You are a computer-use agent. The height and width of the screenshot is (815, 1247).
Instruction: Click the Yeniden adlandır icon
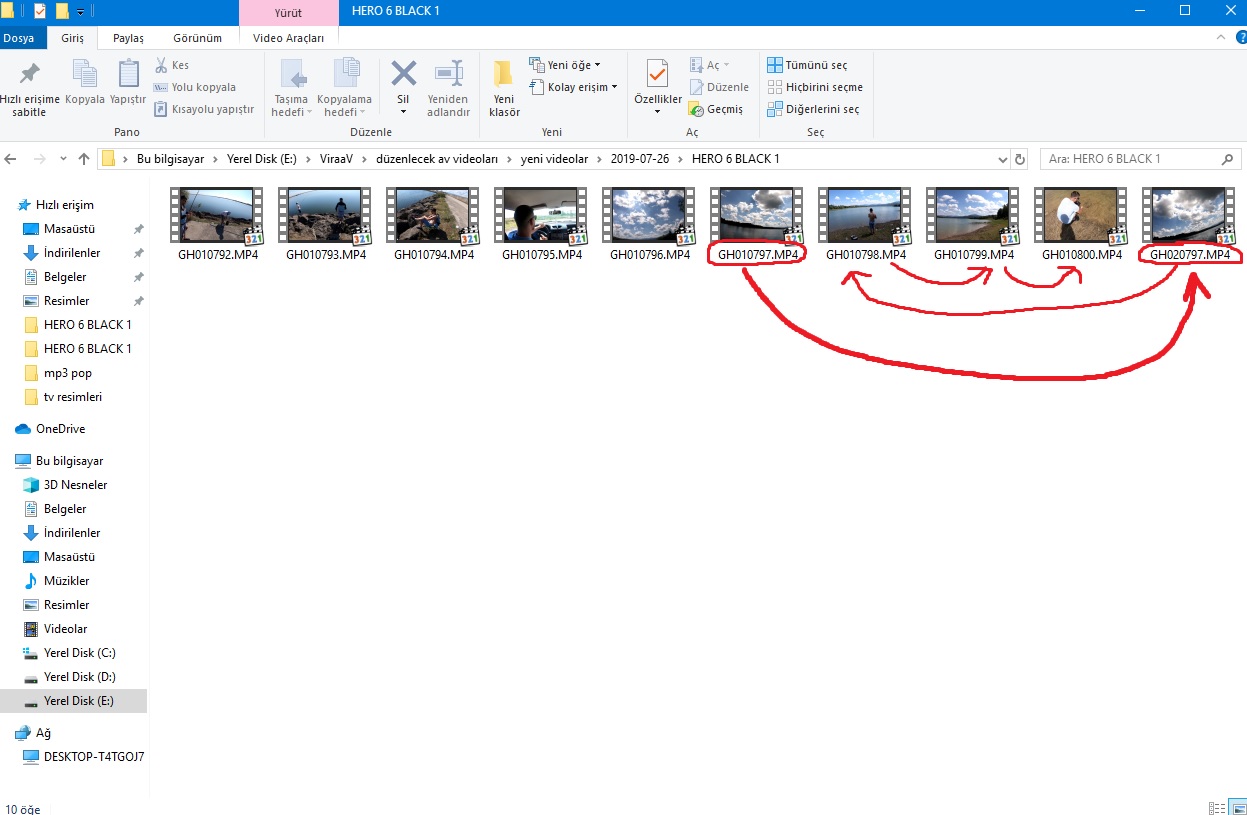point(448,74)
